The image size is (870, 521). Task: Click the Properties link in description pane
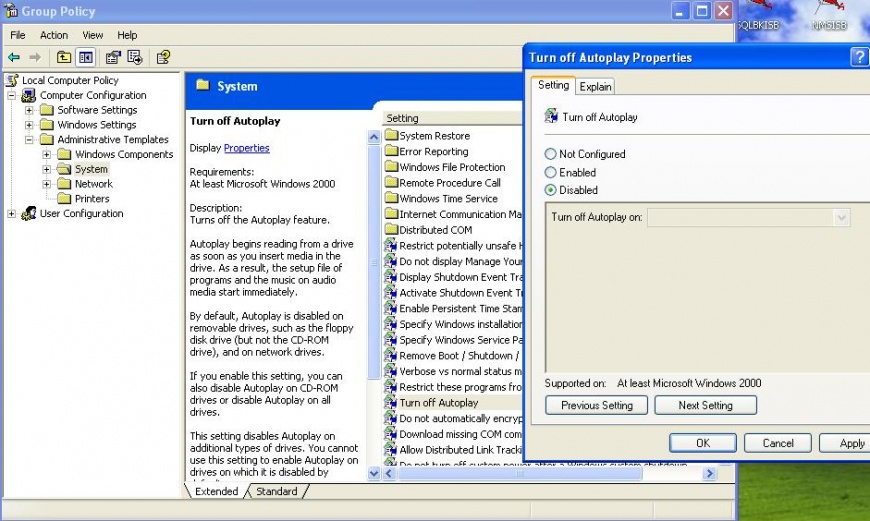point(246,148)
